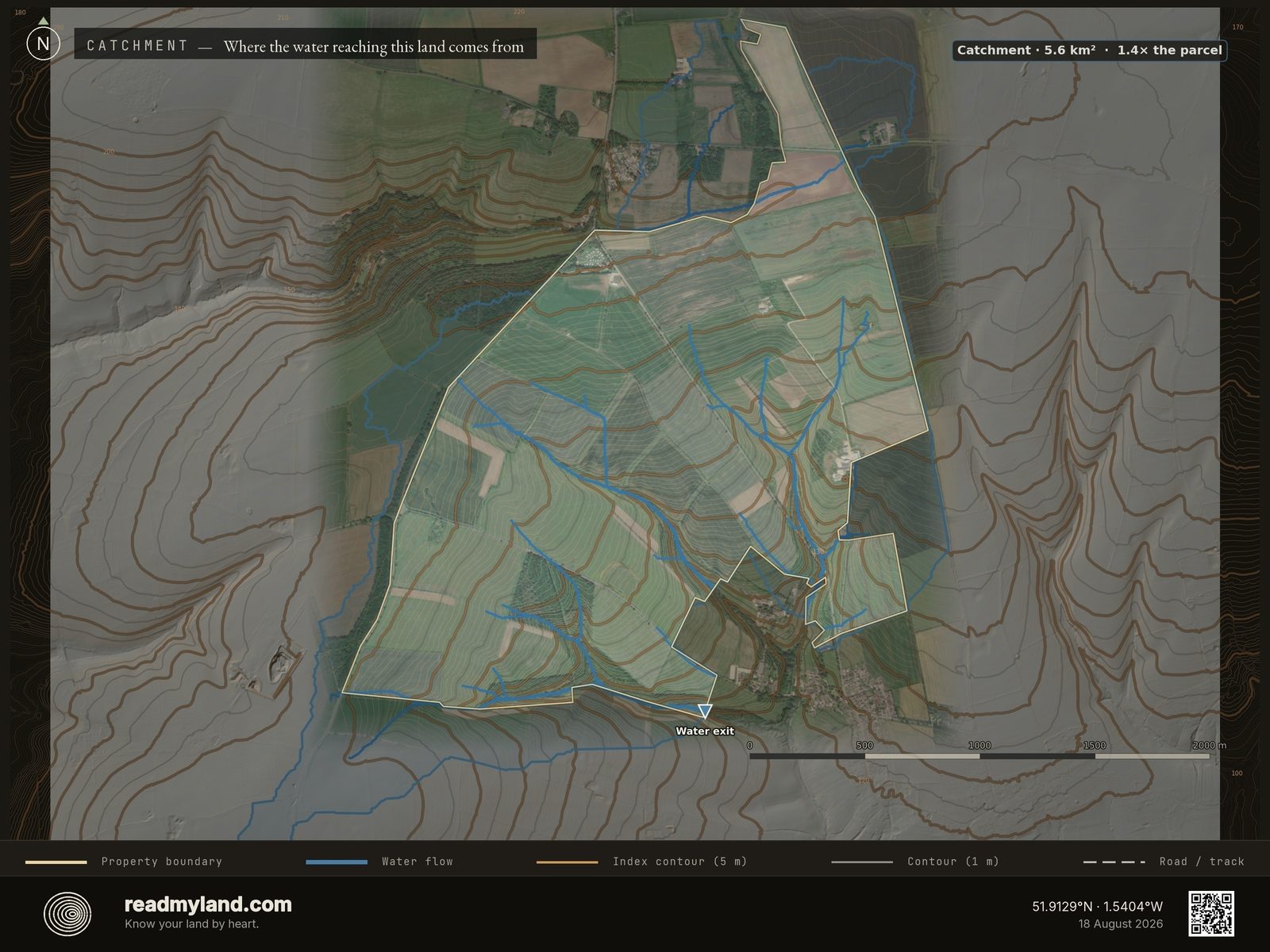1270x952 pixels.
Task: Click the grey Contour (1 m) legend line
Action: click(x=862, y=862)
